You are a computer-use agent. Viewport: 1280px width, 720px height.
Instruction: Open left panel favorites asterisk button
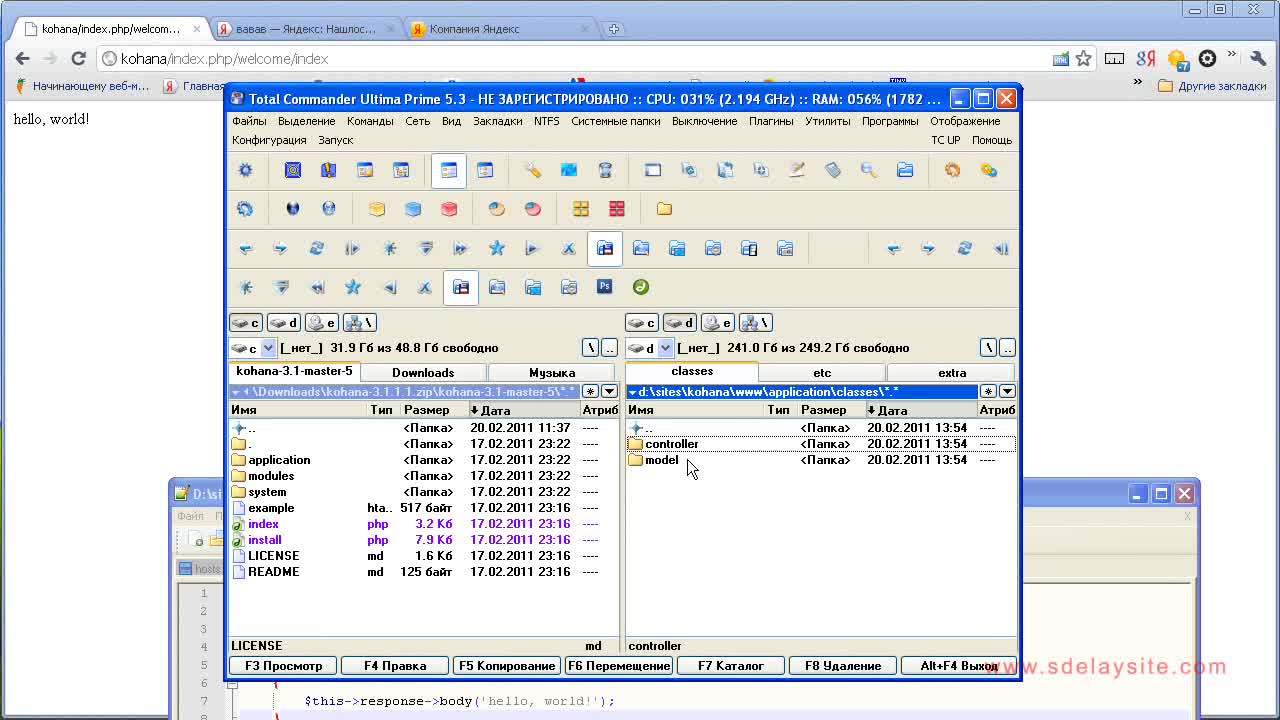coord(591,392)
